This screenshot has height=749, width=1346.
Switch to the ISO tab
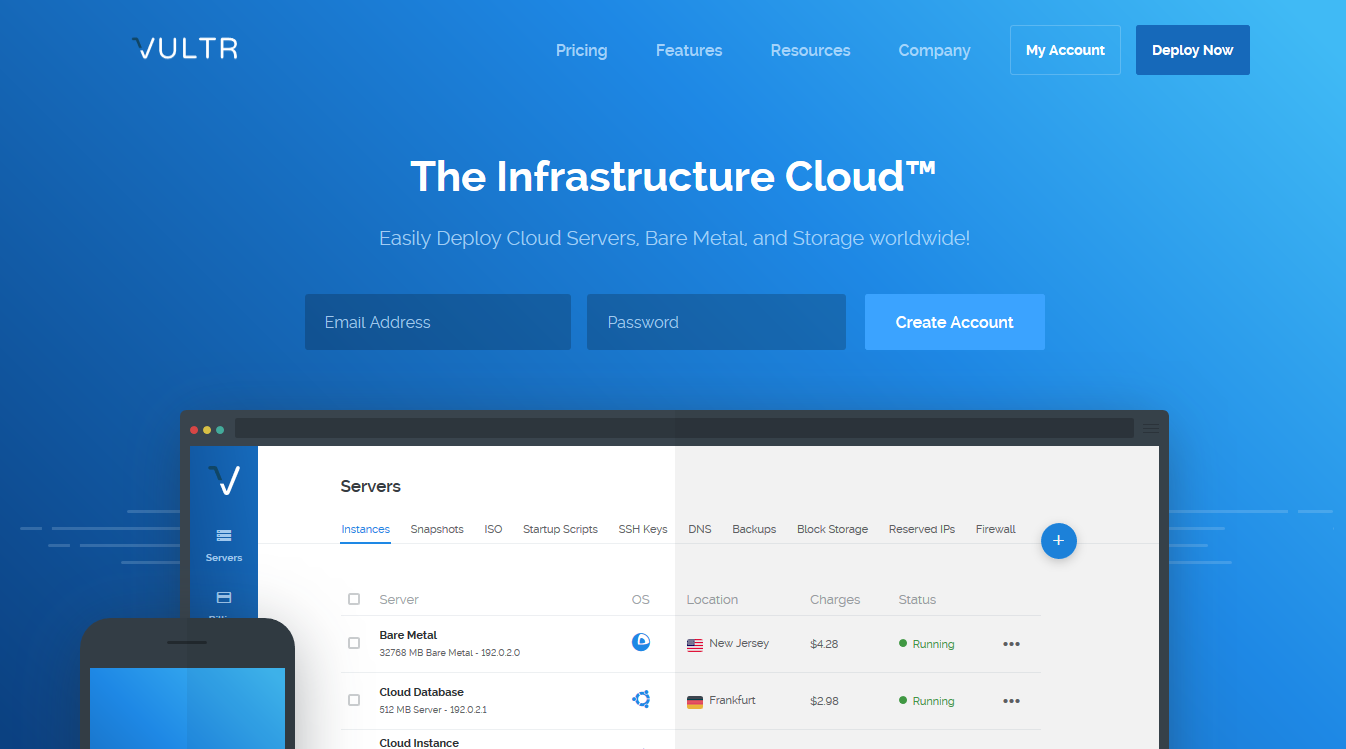[493, 529]
